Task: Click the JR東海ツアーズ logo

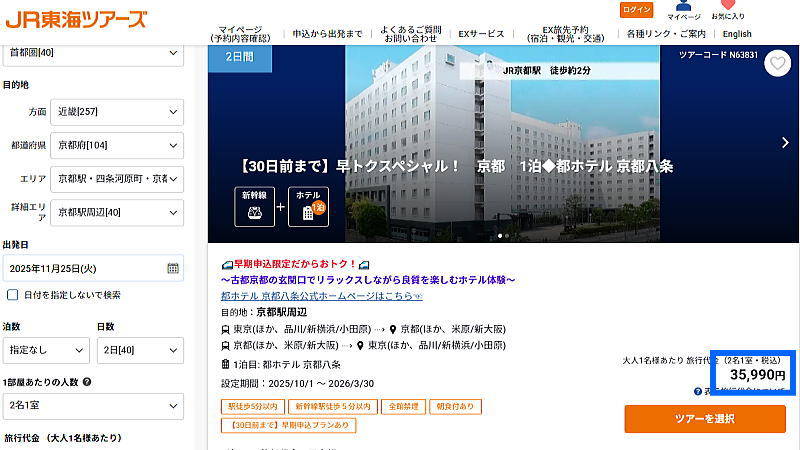Action: 76,19
